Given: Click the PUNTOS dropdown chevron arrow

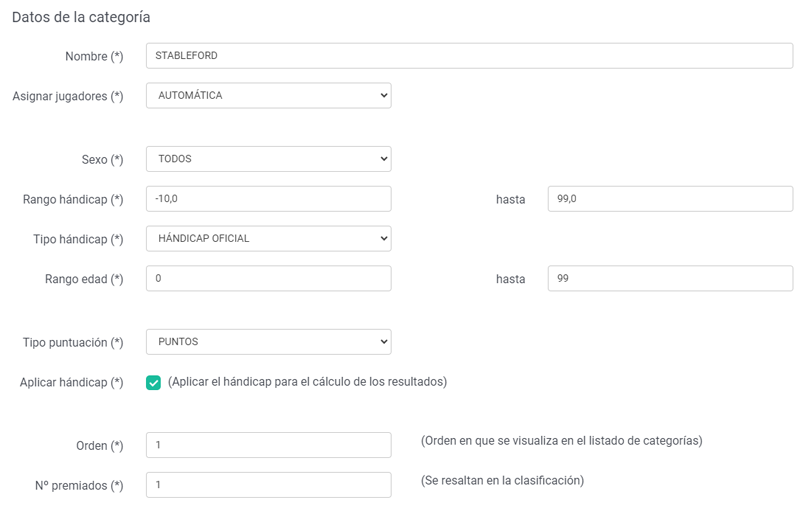Looking at the screenshot, I should click(x=384, y=341).
